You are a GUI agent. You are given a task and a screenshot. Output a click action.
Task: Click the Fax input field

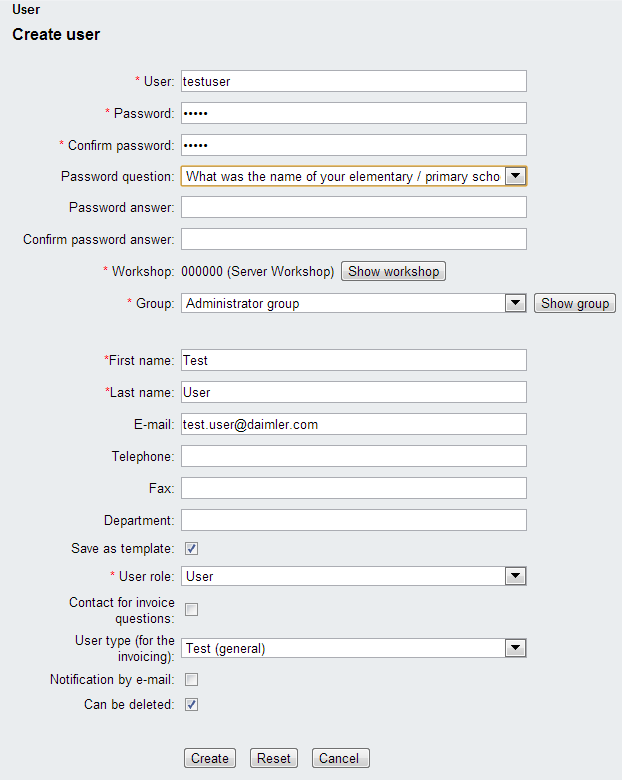point(353,488)
